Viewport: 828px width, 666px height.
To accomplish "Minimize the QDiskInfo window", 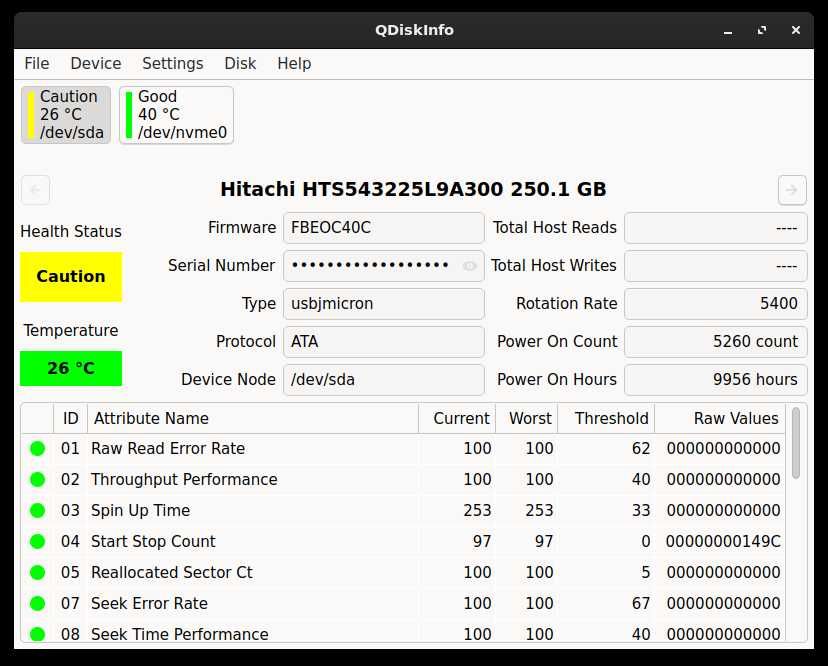I will pos(728,31).
